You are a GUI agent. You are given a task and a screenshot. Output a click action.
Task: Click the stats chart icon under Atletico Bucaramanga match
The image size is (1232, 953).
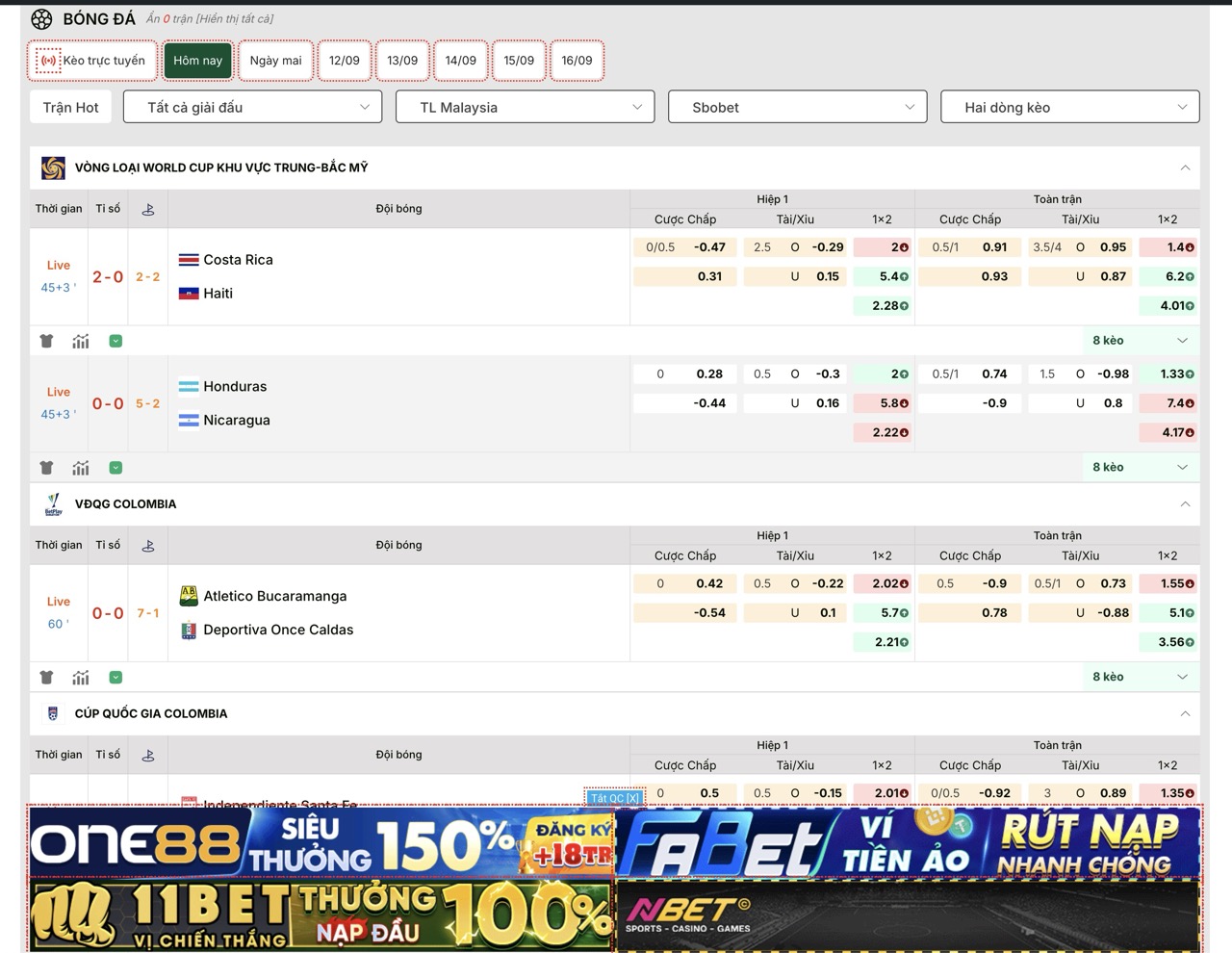point(81,678)
